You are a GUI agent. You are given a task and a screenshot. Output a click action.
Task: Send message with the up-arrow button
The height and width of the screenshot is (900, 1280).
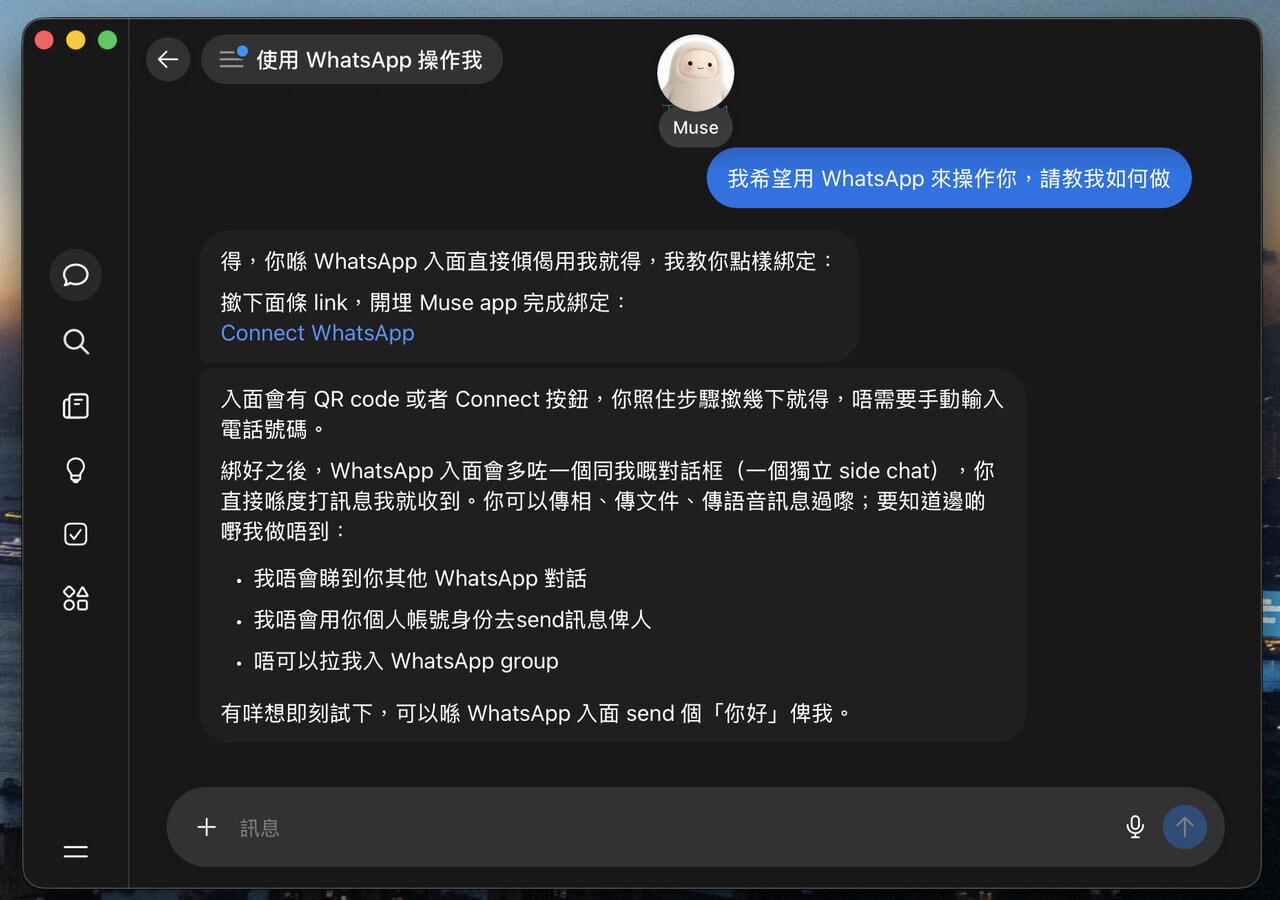(1185, 827)
